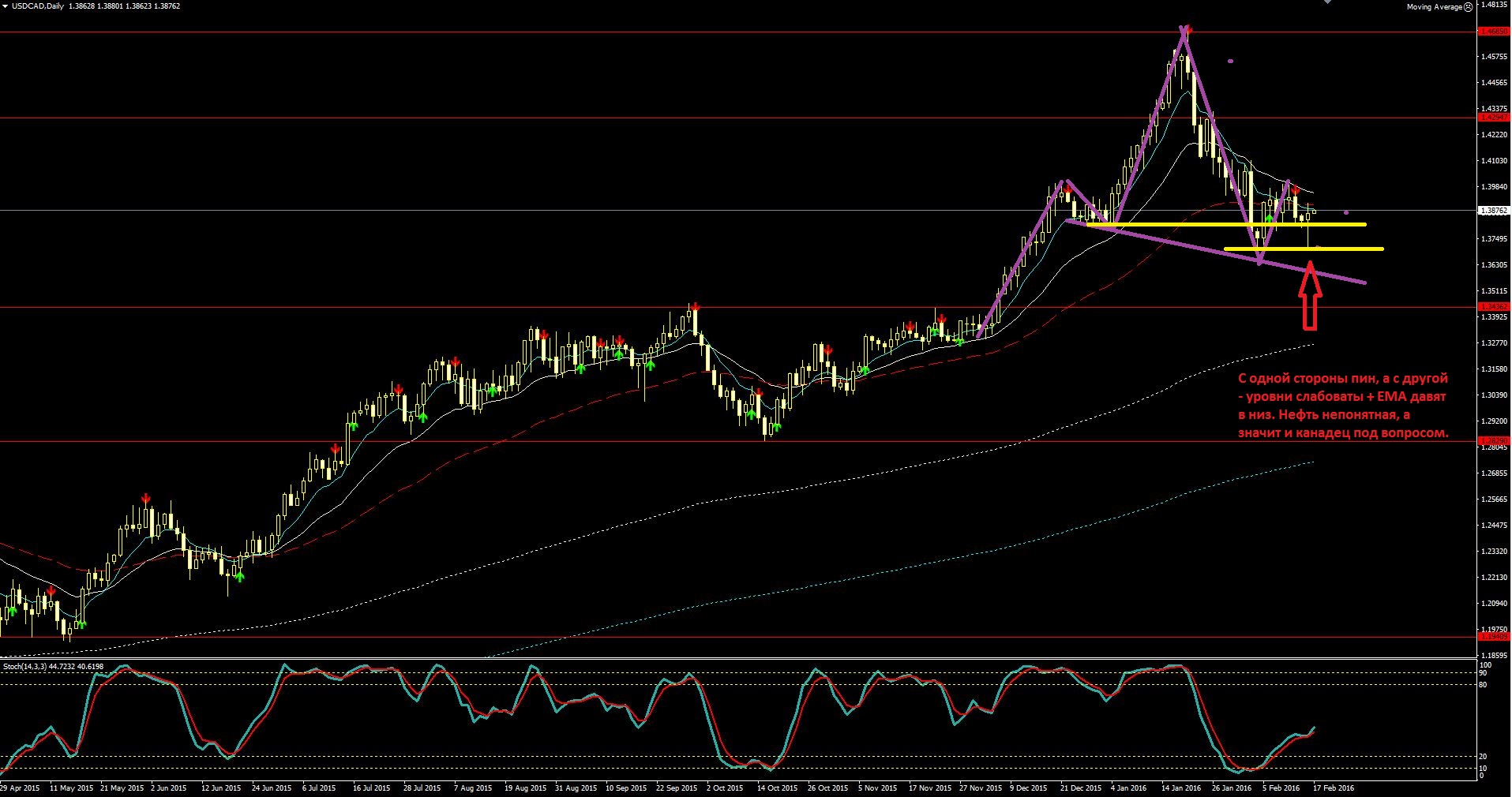Click the 27 Nov 2015 date label
Screen dimensions: 1512x797
click(x=981, y=788)
